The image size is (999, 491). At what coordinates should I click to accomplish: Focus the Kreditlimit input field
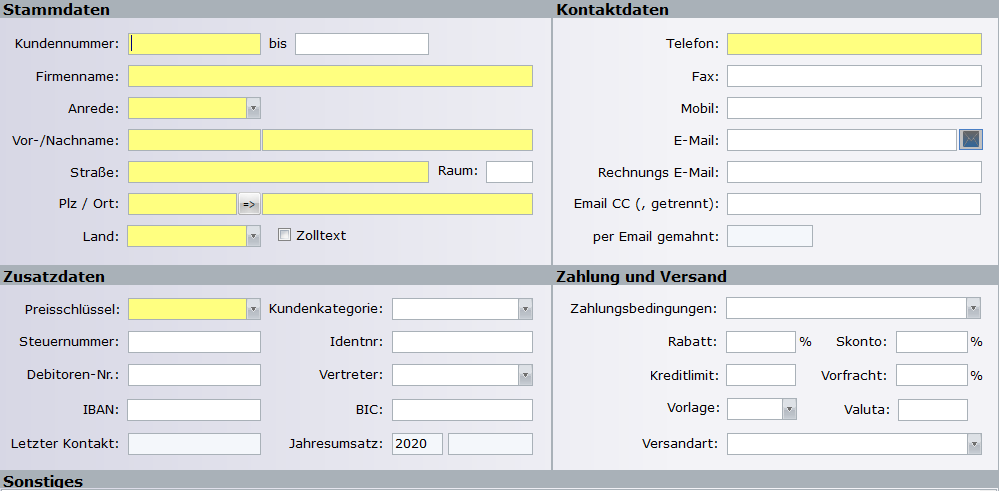point(760,375)
